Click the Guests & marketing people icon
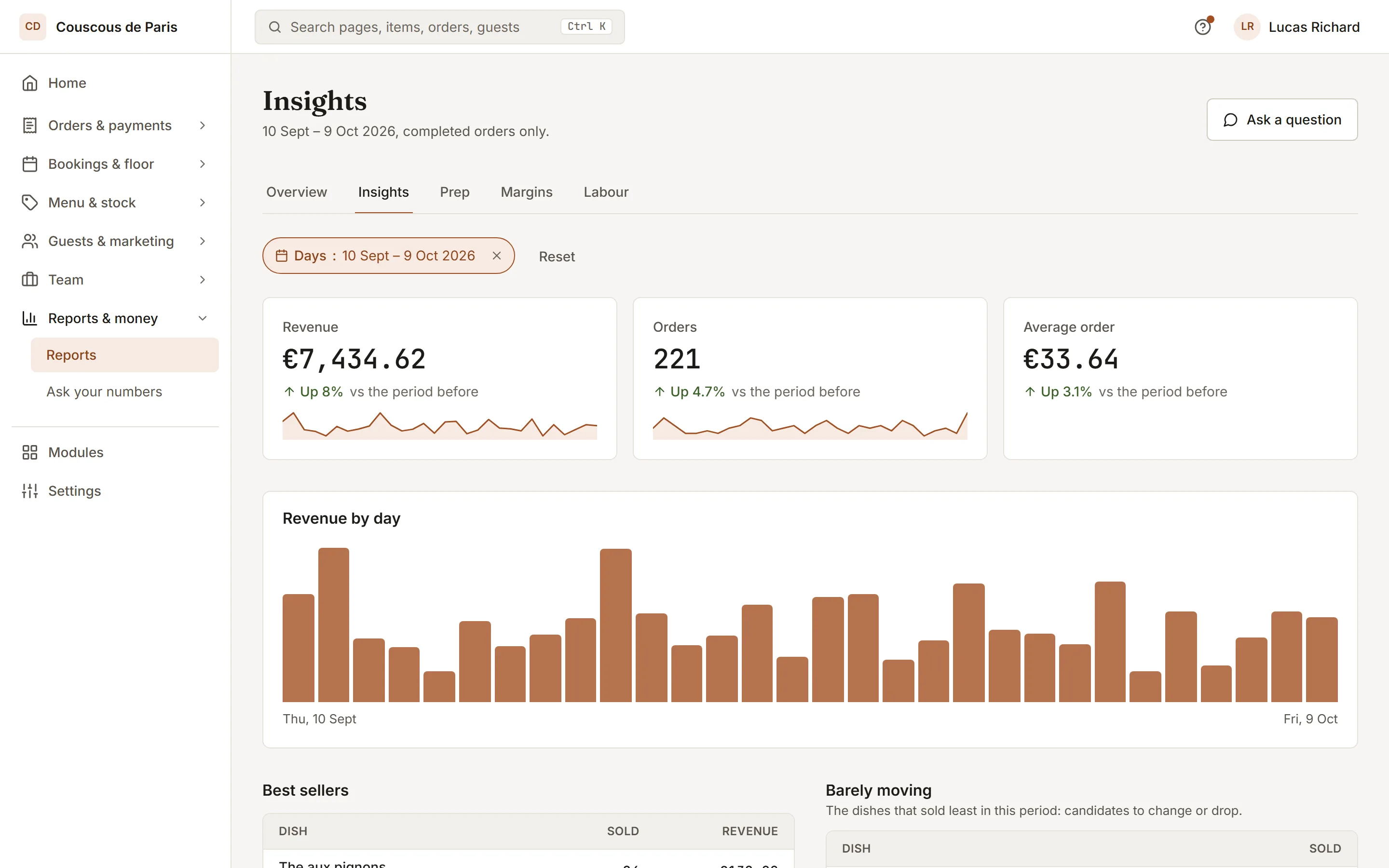 tap(30, 241)
